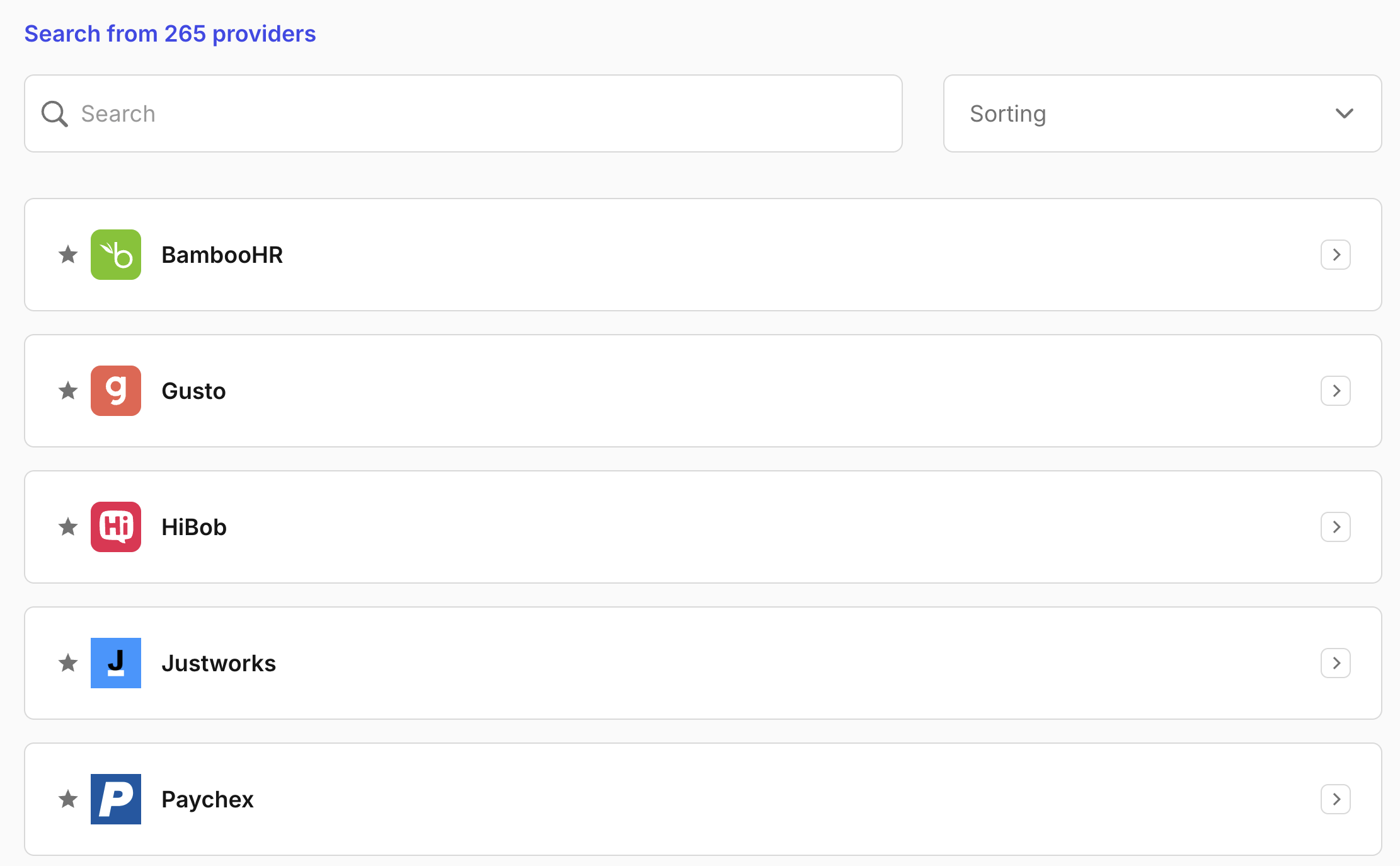Click the HiBob logo icon
The image size is (1400, 866).
(x=116, y=527)
